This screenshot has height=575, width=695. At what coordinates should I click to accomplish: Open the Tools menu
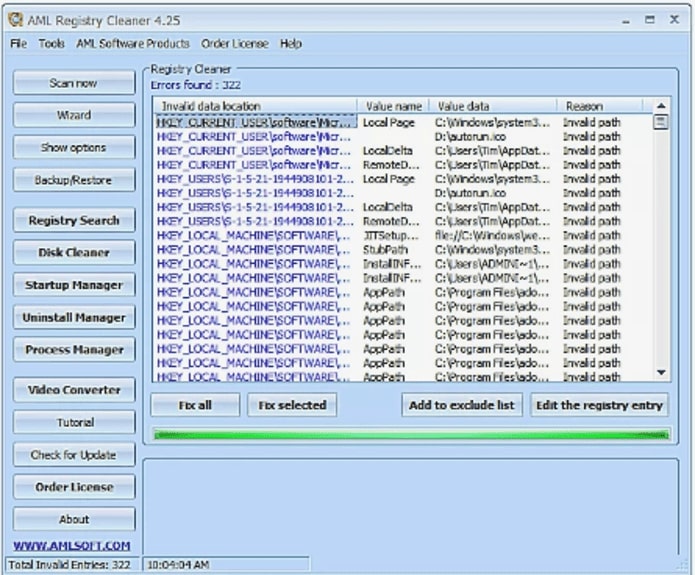52,44
